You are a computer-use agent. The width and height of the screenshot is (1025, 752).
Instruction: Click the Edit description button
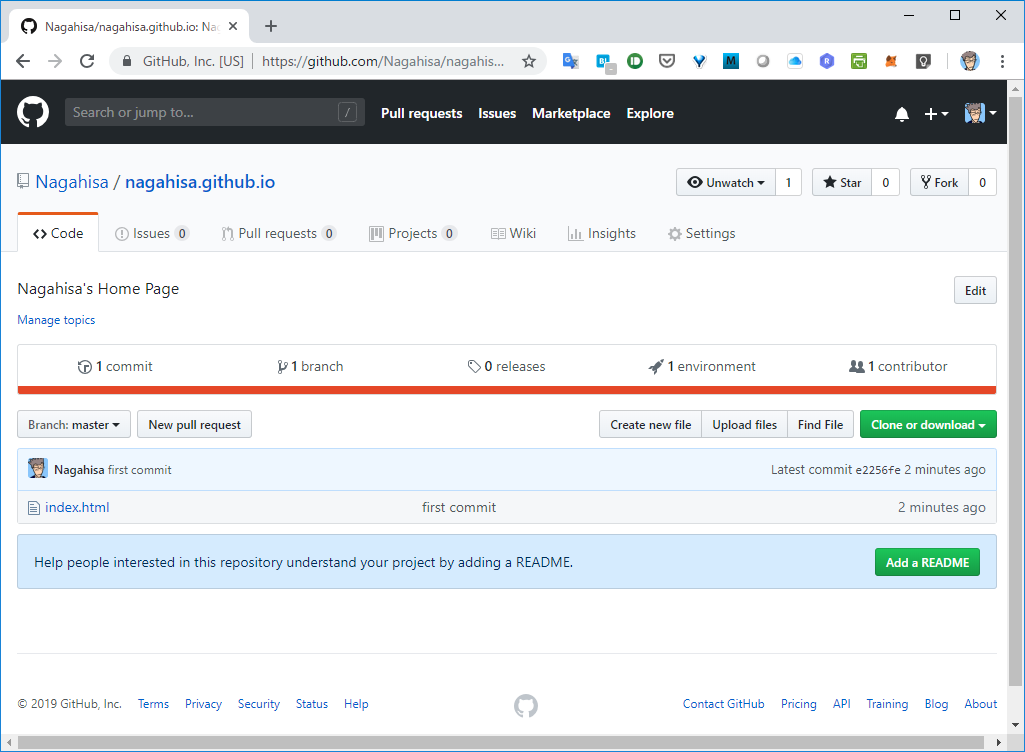coord(975,290)
